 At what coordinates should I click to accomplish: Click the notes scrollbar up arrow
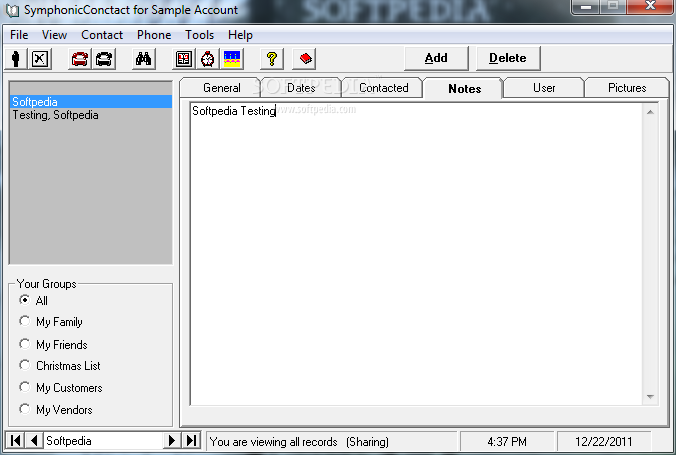[x=650, y=112]
